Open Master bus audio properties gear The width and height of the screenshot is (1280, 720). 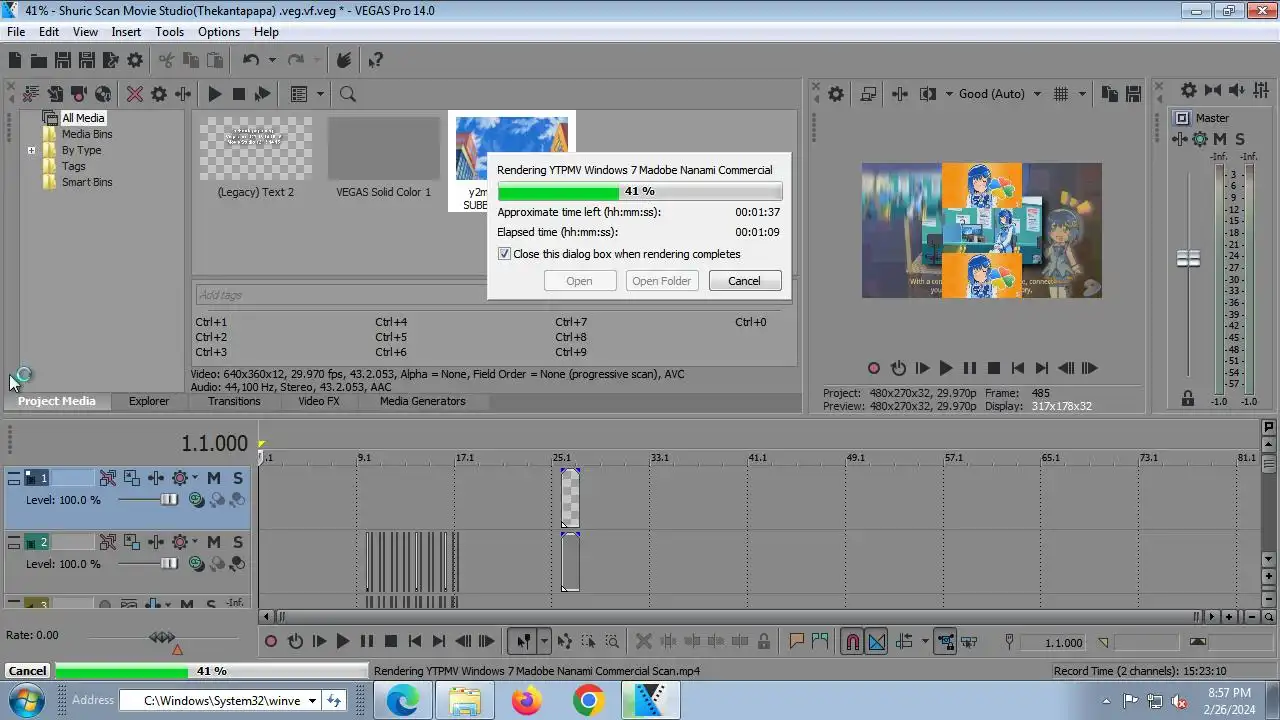coord(1188,90)
